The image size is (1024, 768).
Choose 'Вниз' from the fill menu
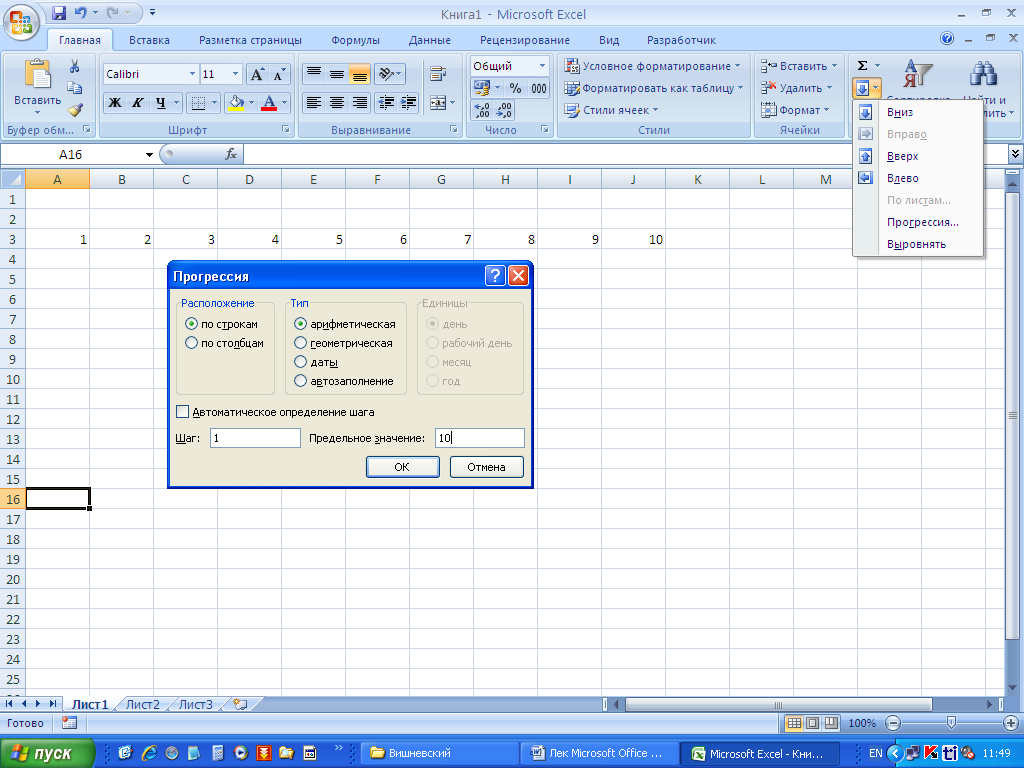click(918, 112)
